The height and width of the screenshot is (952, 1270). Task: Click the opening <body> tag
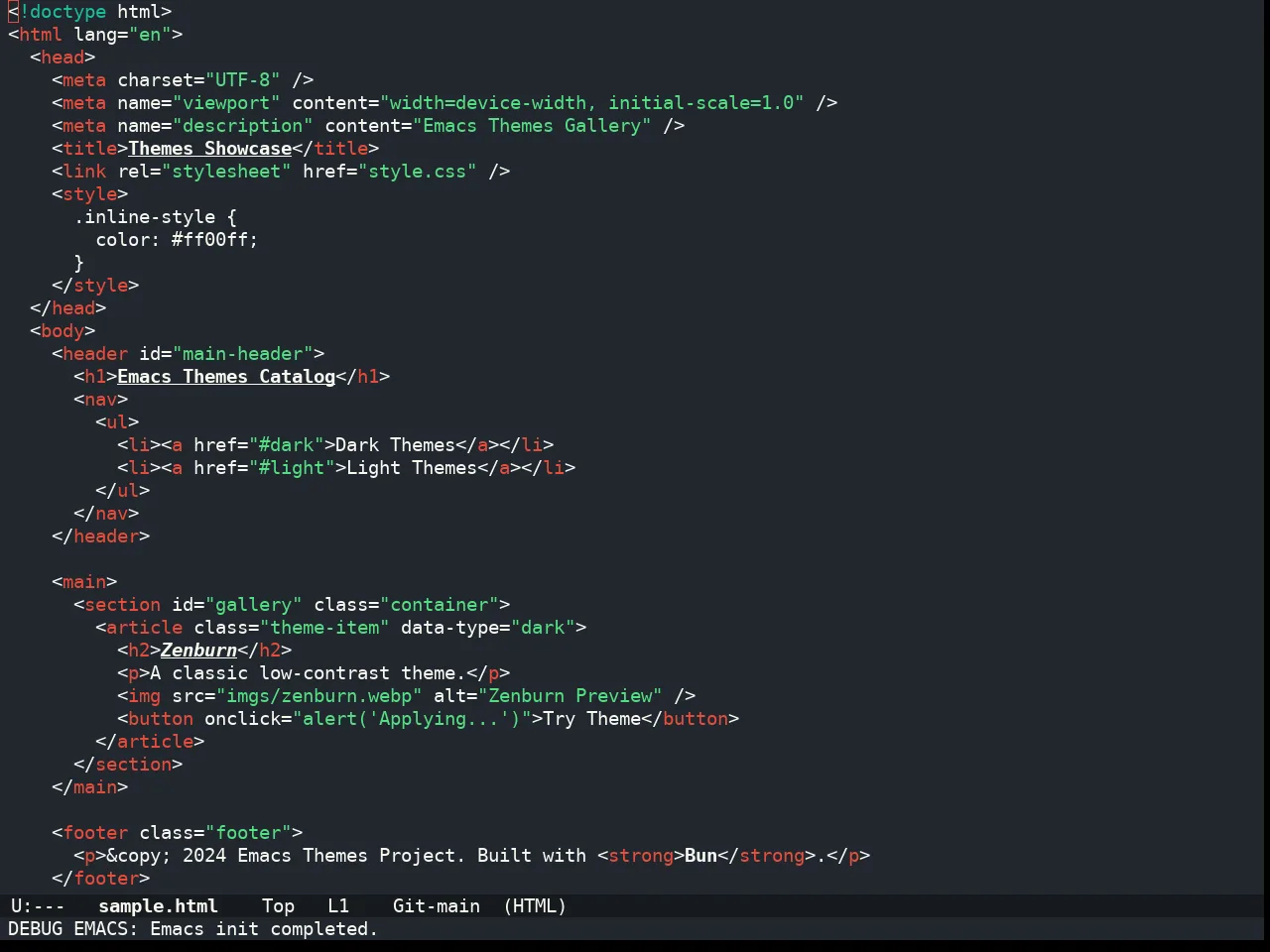63,330
